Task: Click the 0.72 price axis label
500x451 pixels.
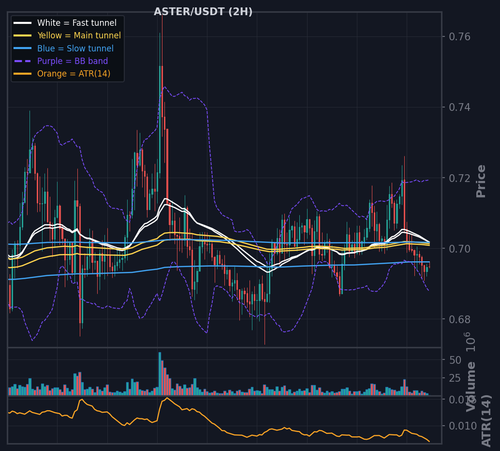Action: point(460,178)
